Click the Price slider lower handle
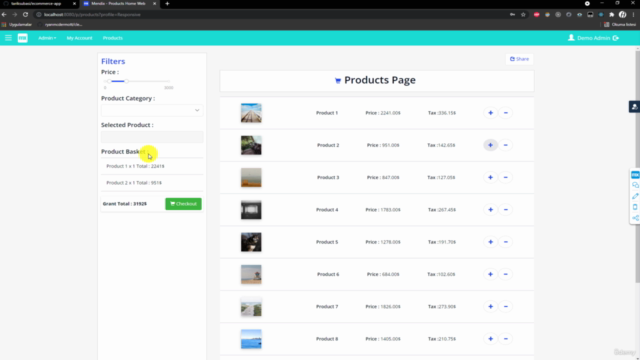 [x=109, y=81]
